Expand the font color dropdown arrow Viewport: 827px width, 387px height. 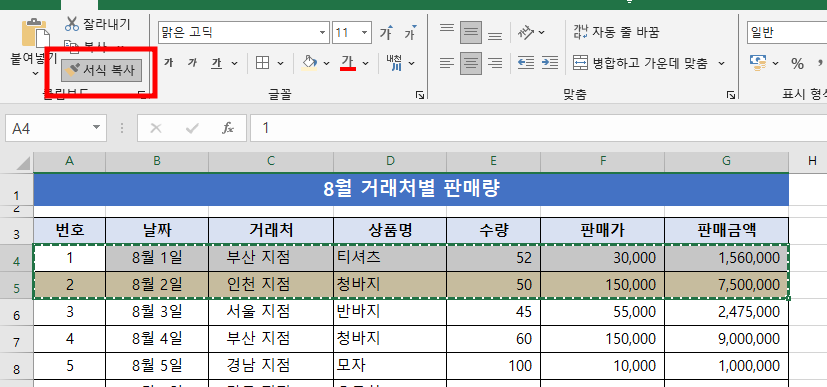tap(365, 64)
